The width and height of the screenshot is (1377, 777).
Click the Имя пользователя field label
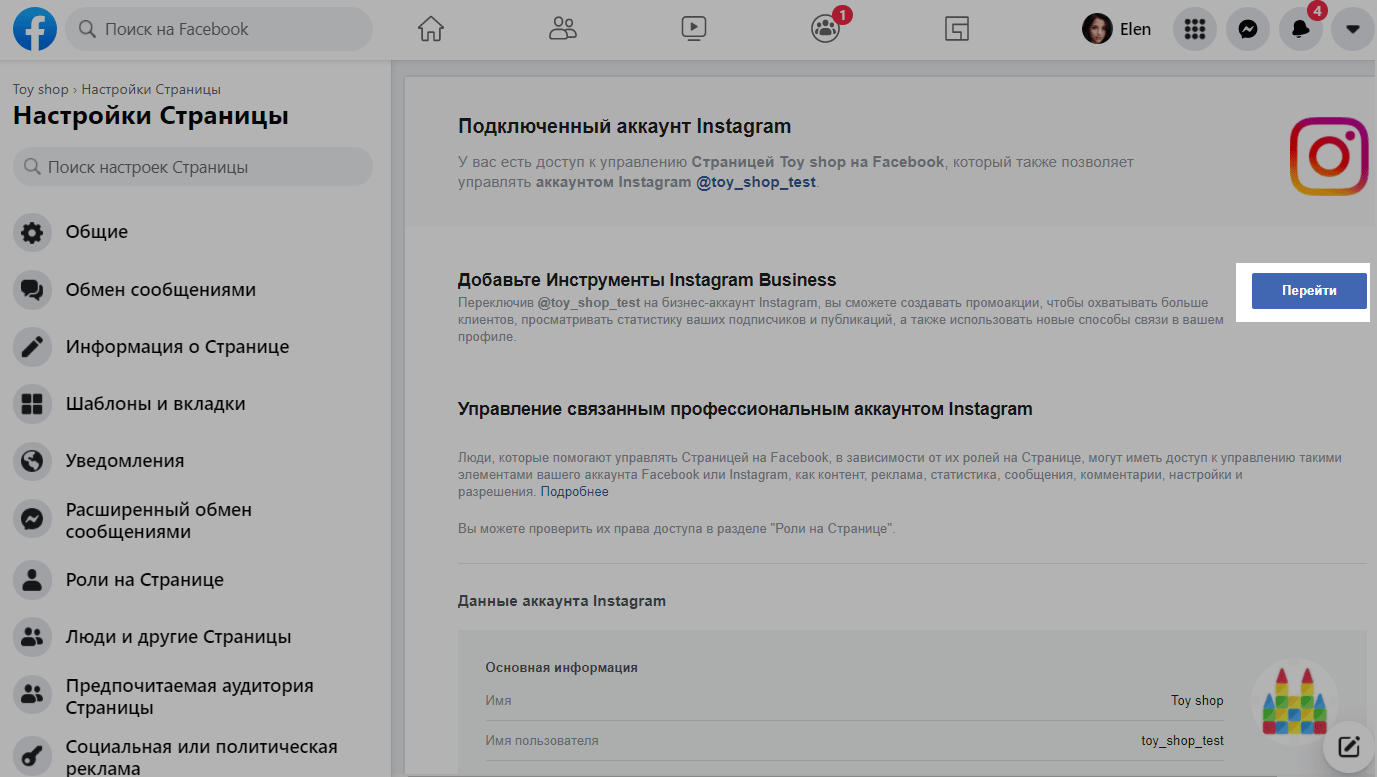[542, 741]
